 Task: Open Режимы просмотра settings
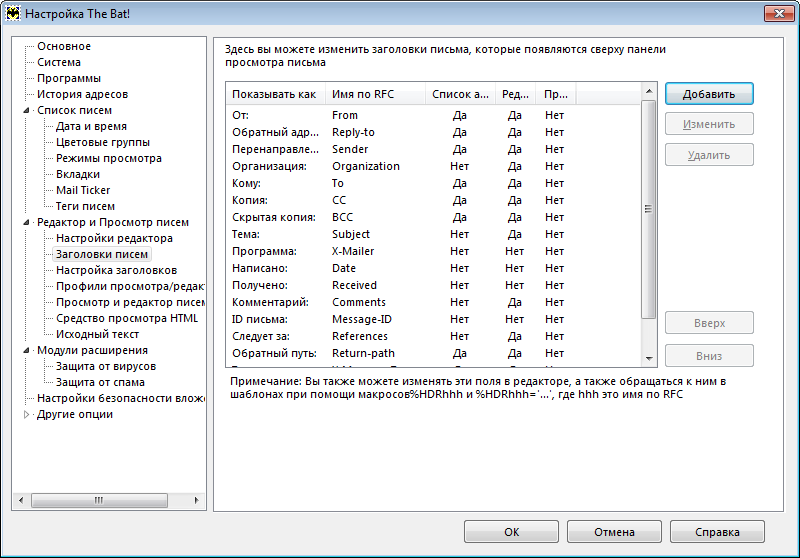109,158
